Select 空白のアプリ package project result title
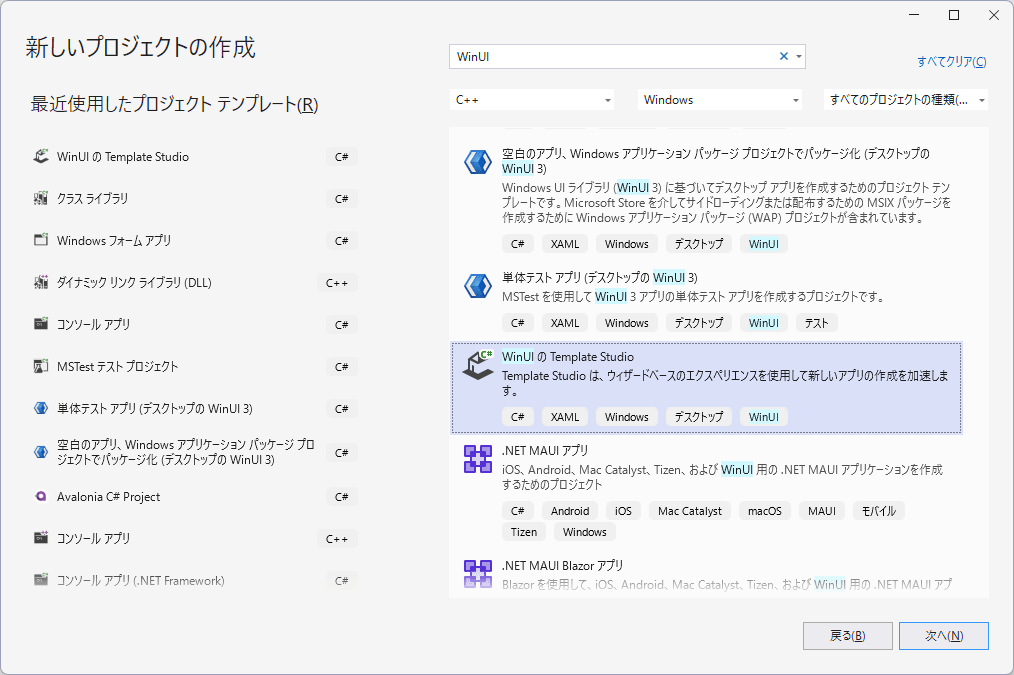 [x=715, y=161]
